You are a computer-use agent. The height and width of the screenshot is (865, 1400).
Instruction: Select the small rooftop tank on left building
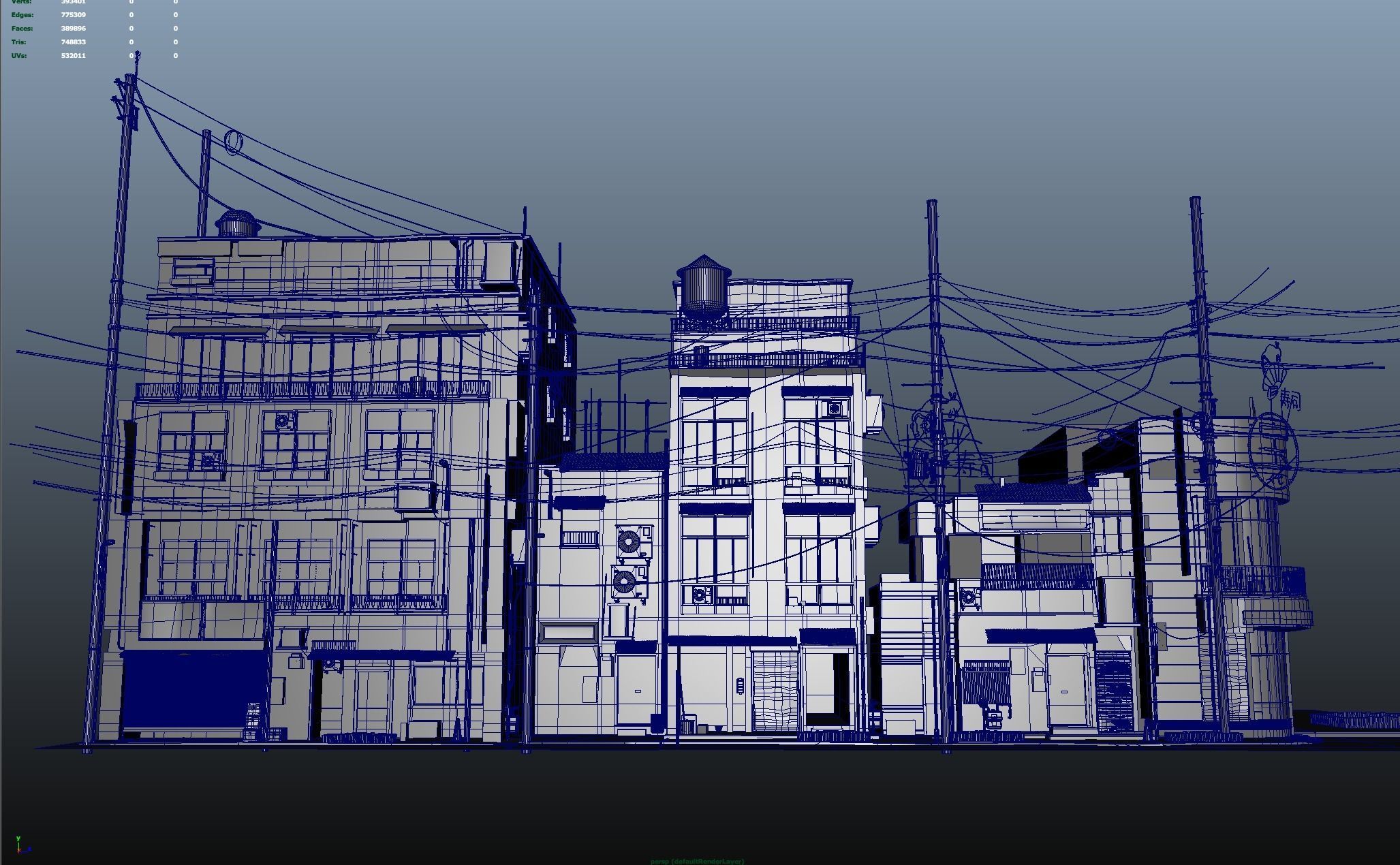click(236, 224)
